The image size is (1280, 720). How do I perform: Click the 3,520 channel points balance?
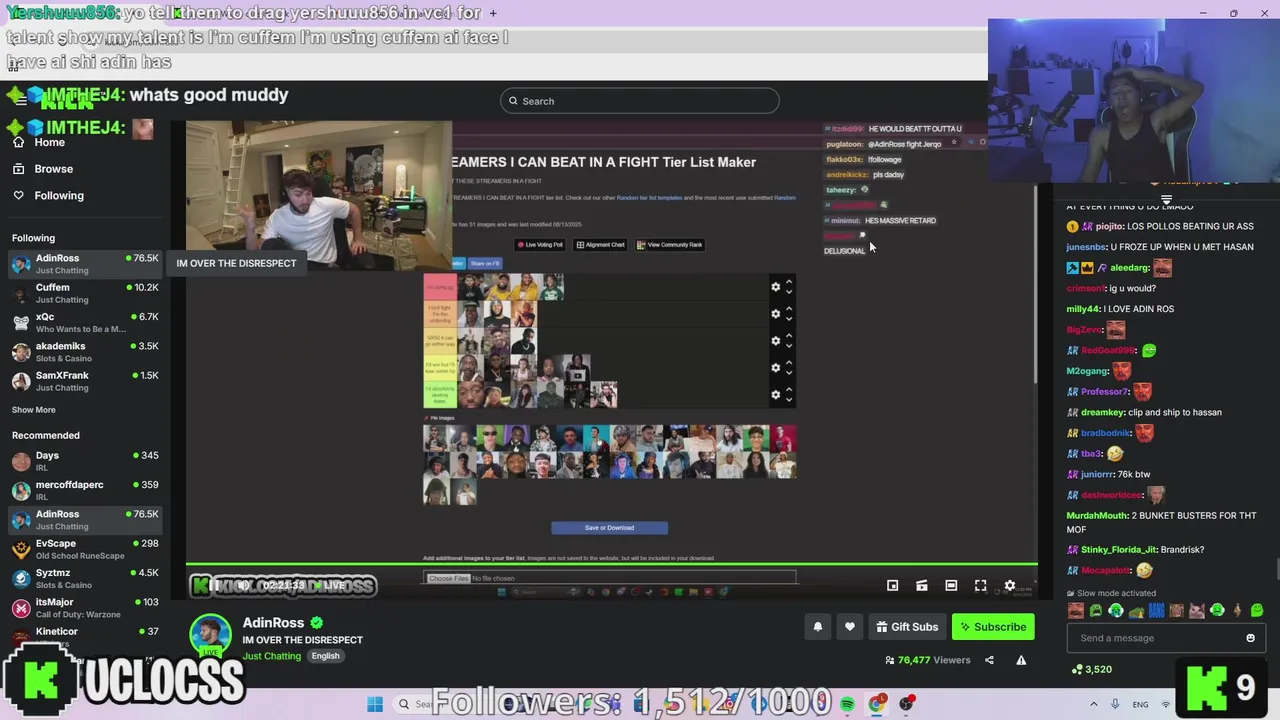(1091, 669)
